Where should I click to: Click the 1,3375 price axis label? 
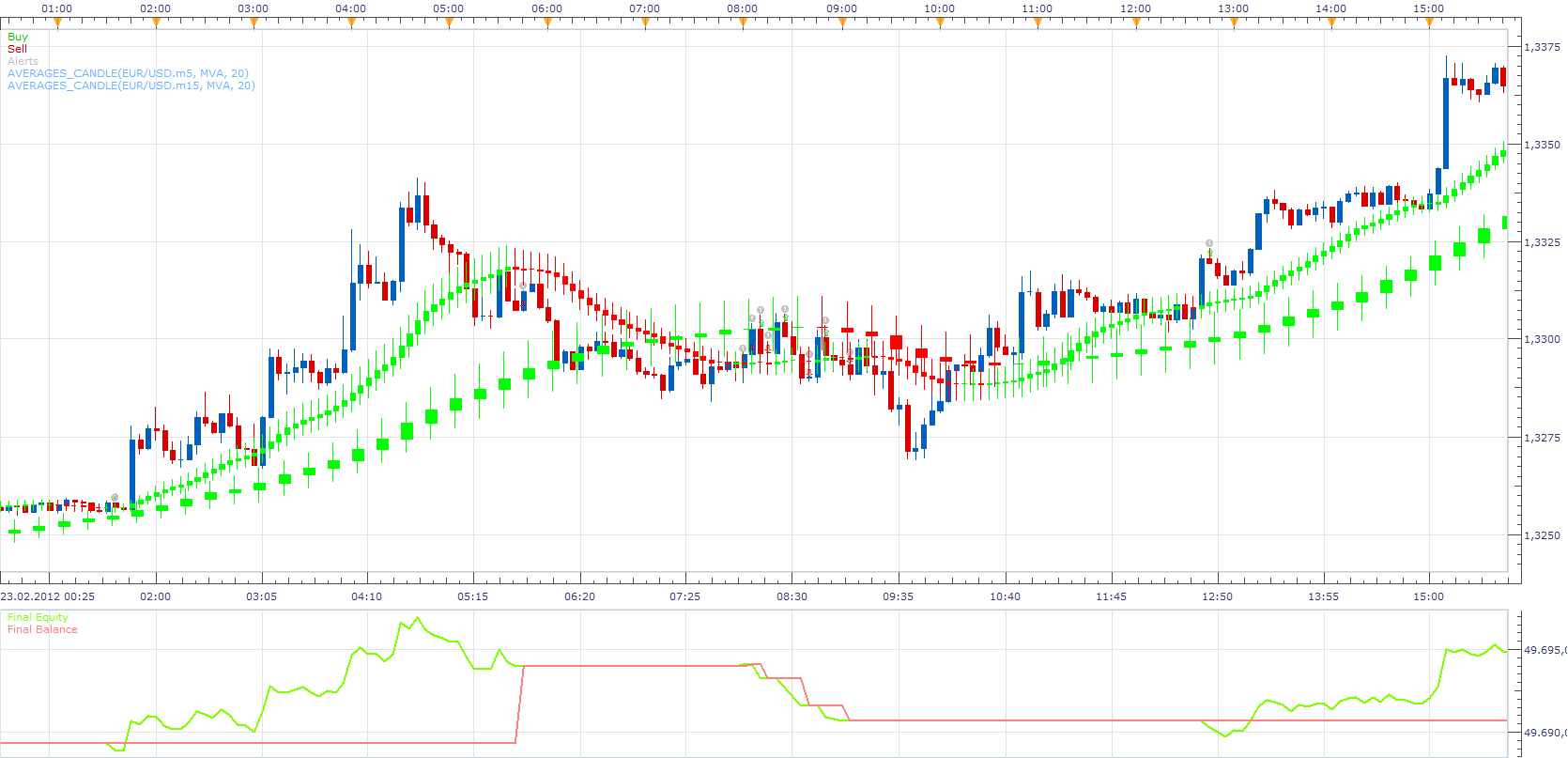1542,47
